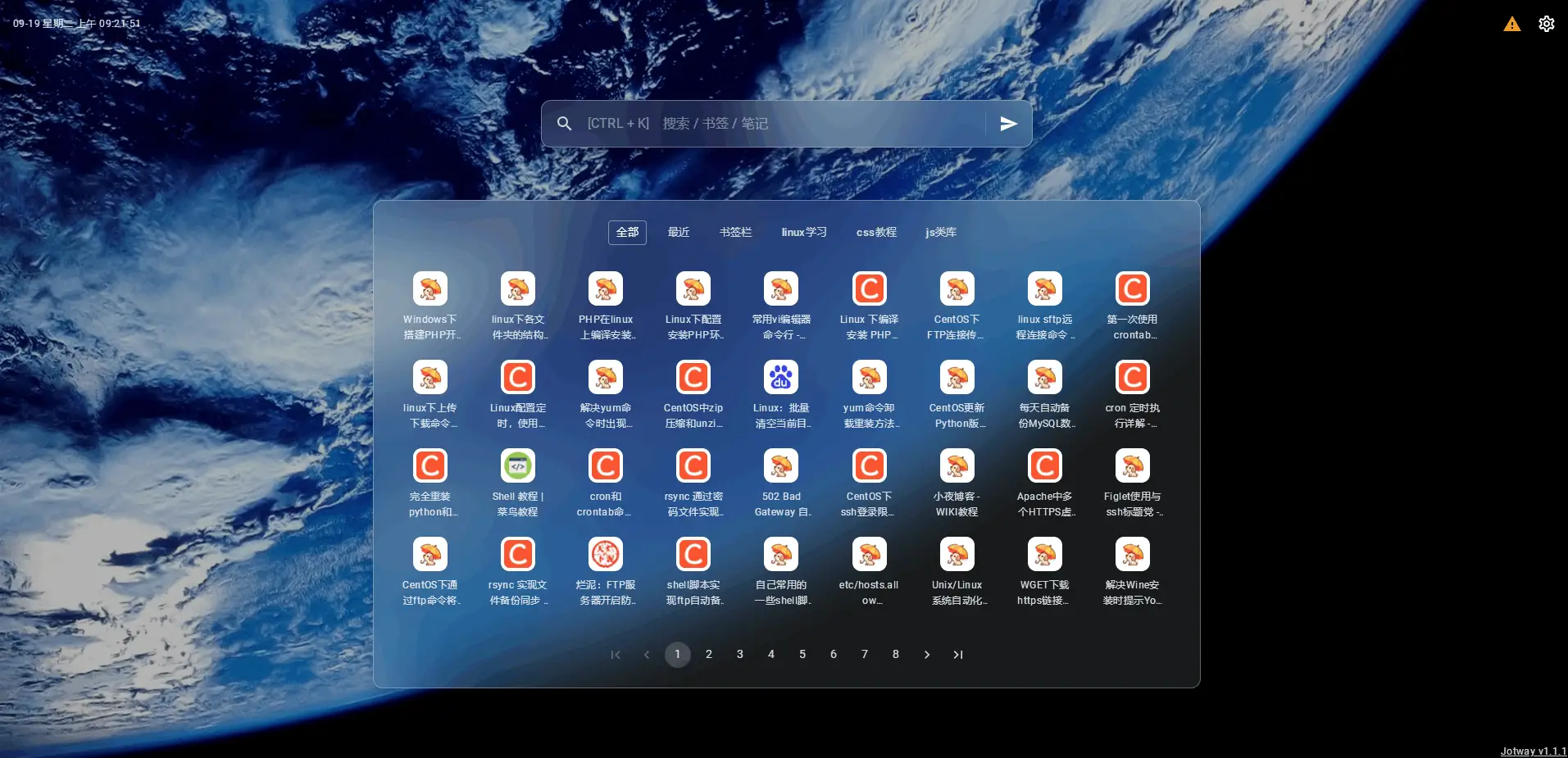This screenshot has width=1568, height=758.
Task: Open the 'linux下上传下载命令' bookmark icon
Action: pyautogui.click(x=430, y=377)
